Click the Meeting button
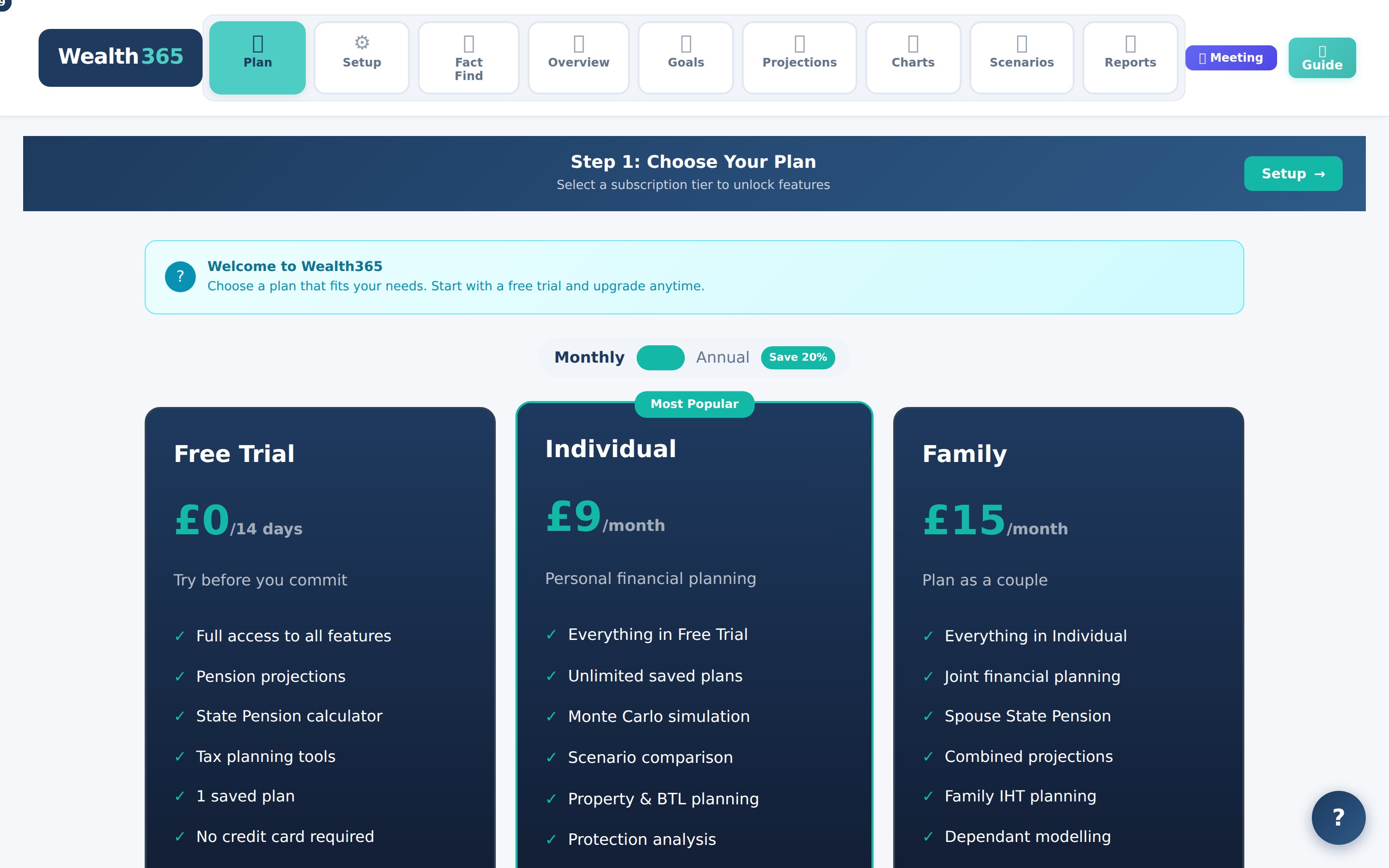The width and height of the screenshot is (1389, 868). pos(1231,58)
